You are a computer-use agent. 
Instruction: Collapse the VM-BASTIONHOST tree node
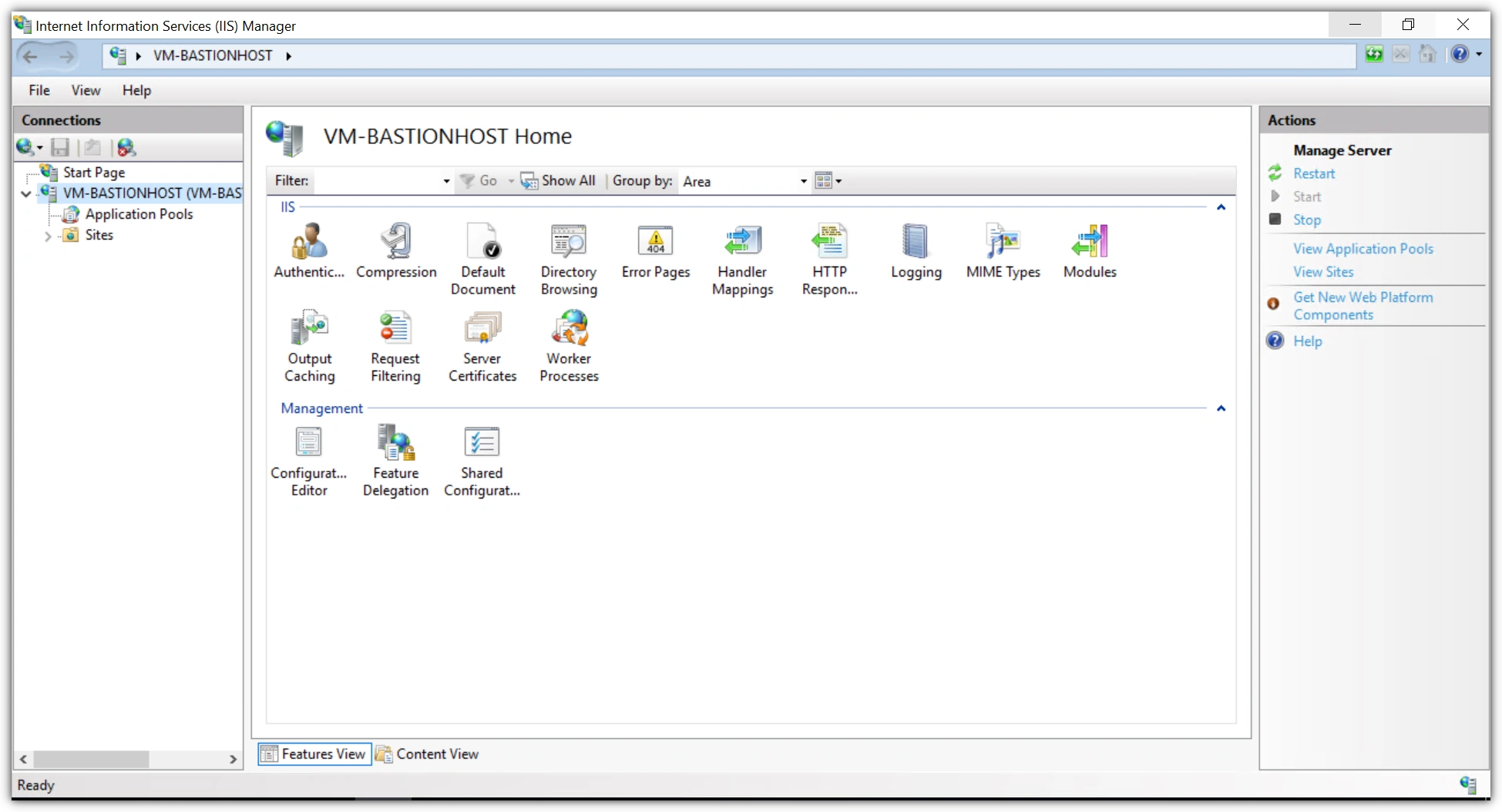26,193
